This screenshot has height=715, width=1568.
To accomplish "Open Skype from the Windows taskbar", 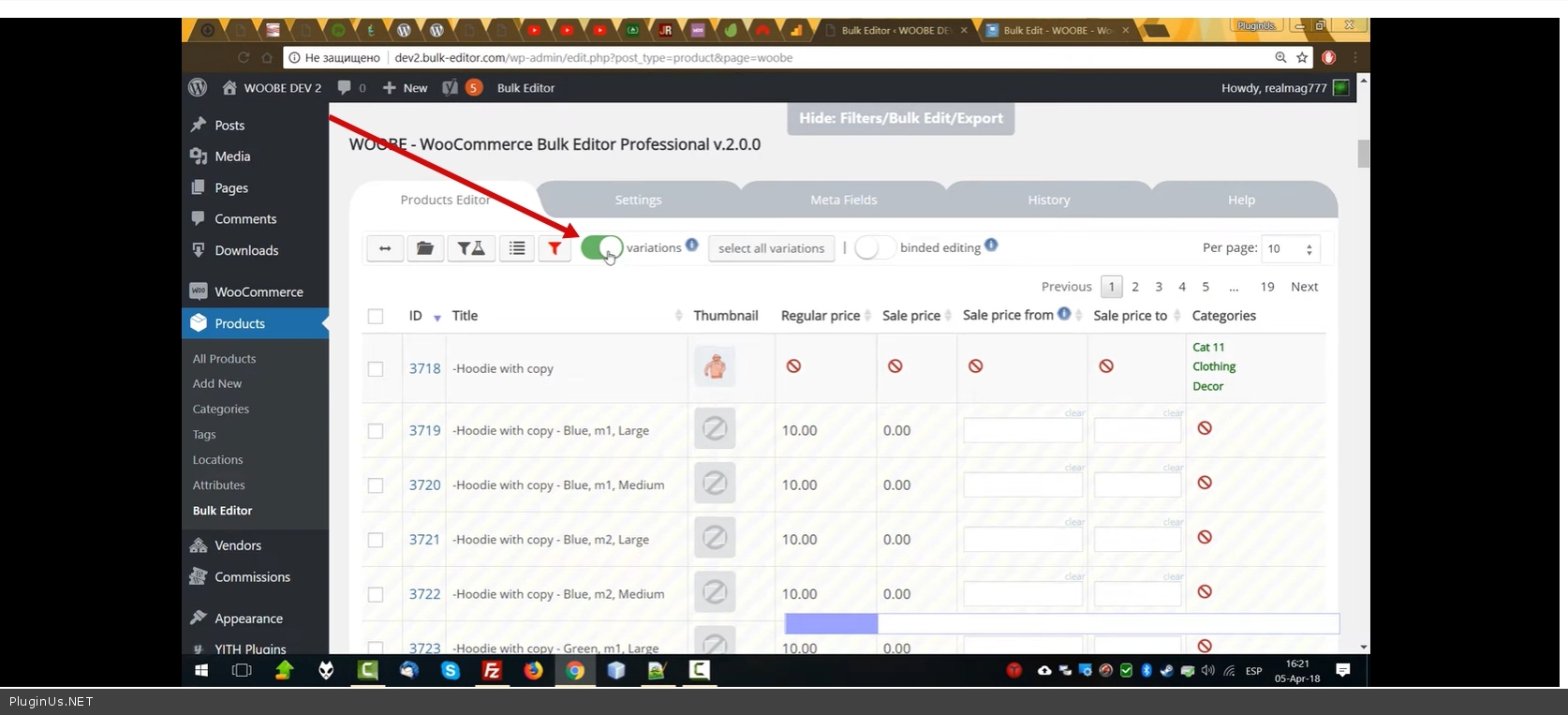I will pyautogui.click(x=451, y=670).
